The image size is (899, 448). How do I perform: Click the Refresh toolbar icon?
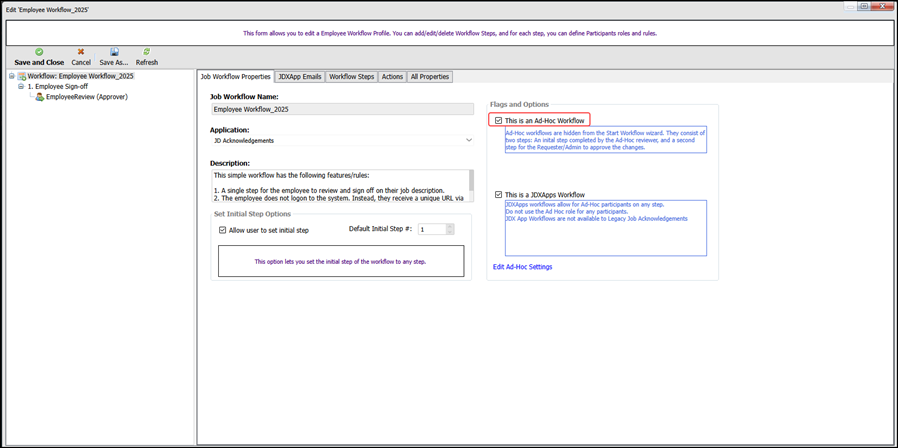pos(147,52)
